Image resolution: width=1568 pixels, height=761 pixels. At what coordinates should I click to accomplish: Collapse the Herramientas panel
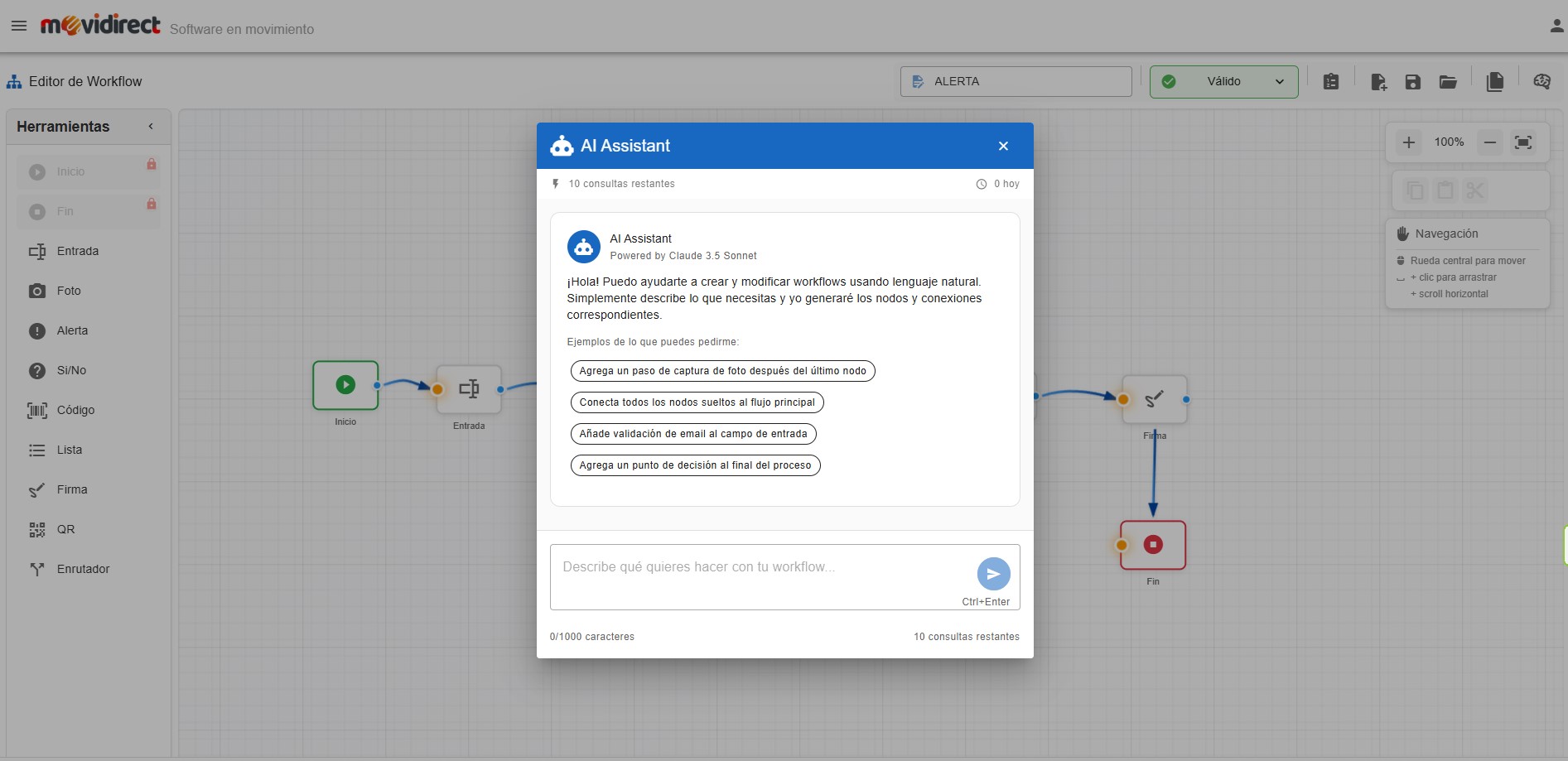151,127
